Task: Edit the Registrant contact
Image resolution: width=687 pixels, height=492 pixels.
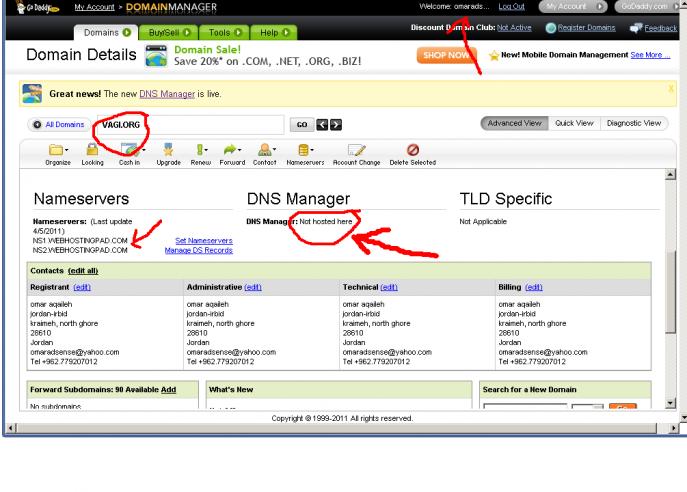Action: pos(82,287)
